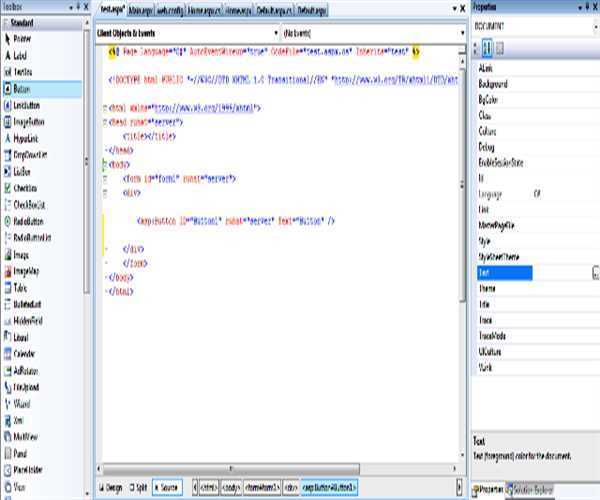Viewport: 600px width, 500px height.
Task: Select the BgColor property row
Action: (536, 100)
